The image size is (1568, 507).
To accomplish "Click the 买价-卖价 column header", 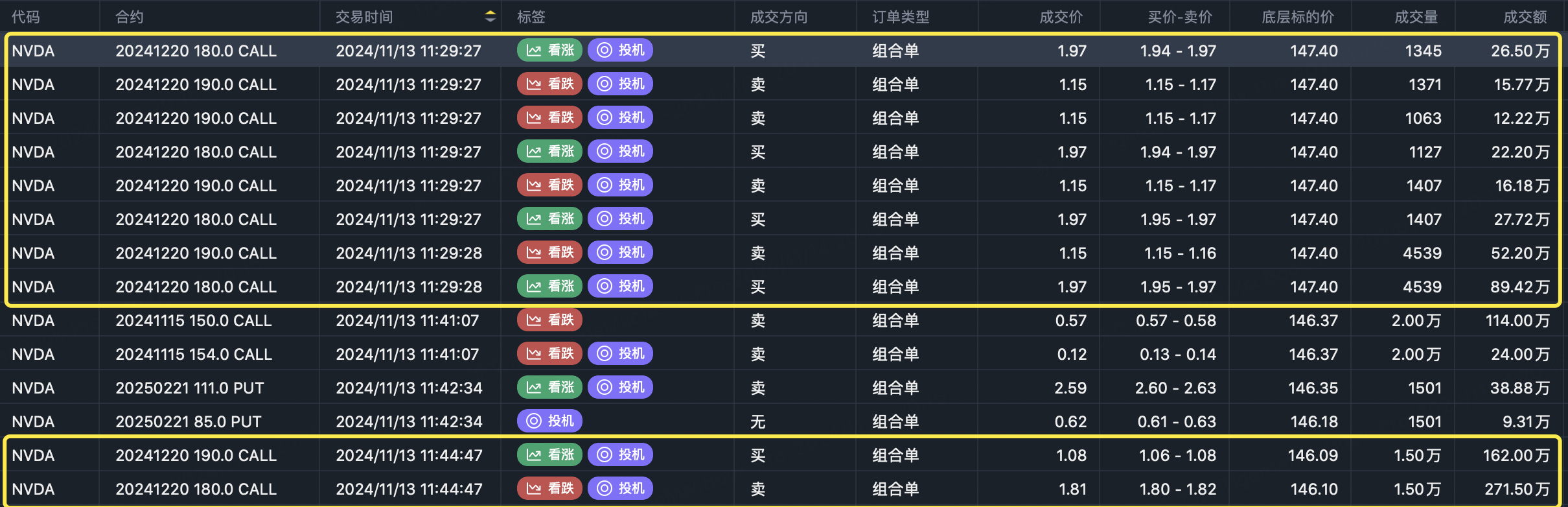I will 1180,17.
